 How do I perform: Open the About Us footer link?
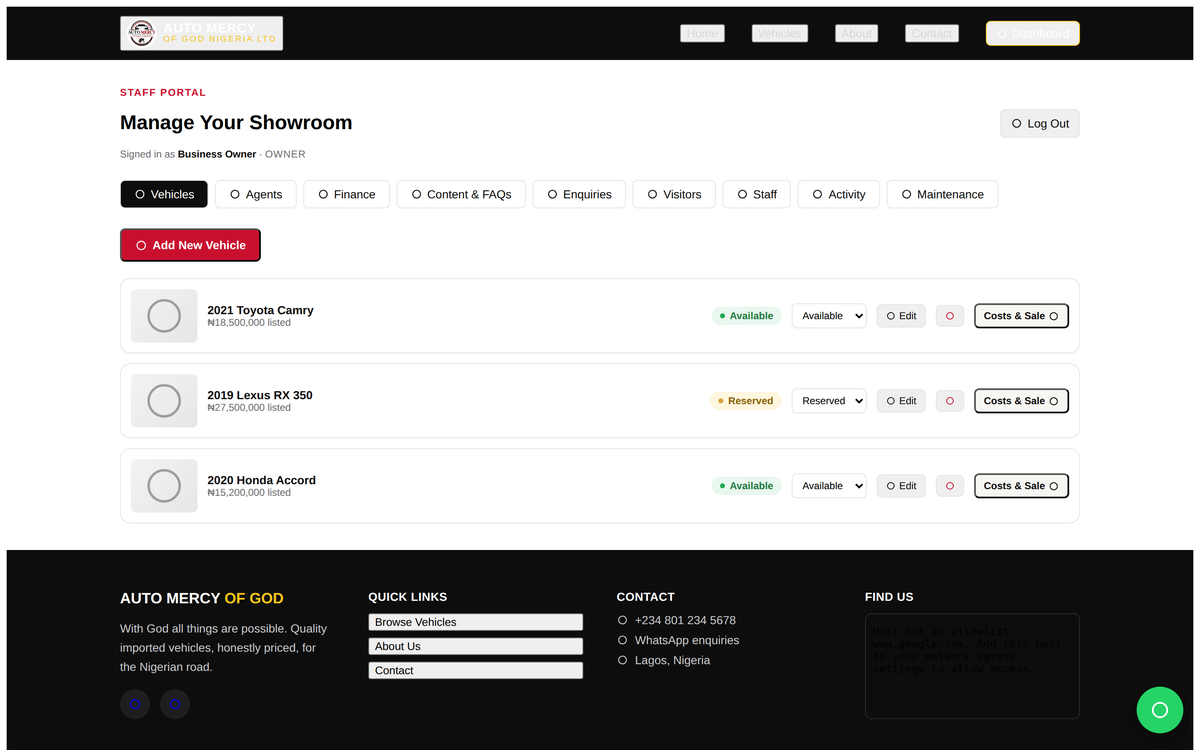(x=476, y=646)
